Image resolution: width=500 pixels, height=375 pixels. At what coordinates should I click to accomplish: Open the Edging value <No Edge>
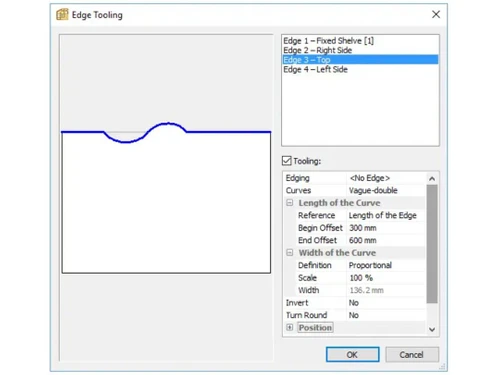386,178
